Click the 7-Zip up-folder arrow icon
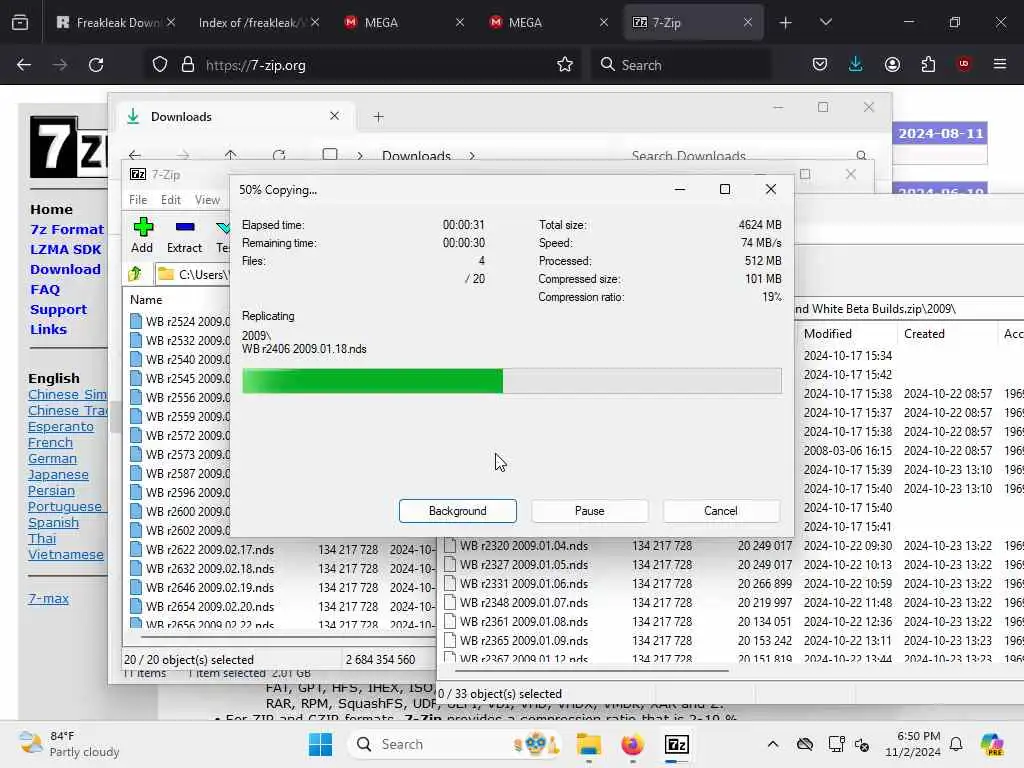Viewport: 1024px width, 768px height. click(135, 274)
